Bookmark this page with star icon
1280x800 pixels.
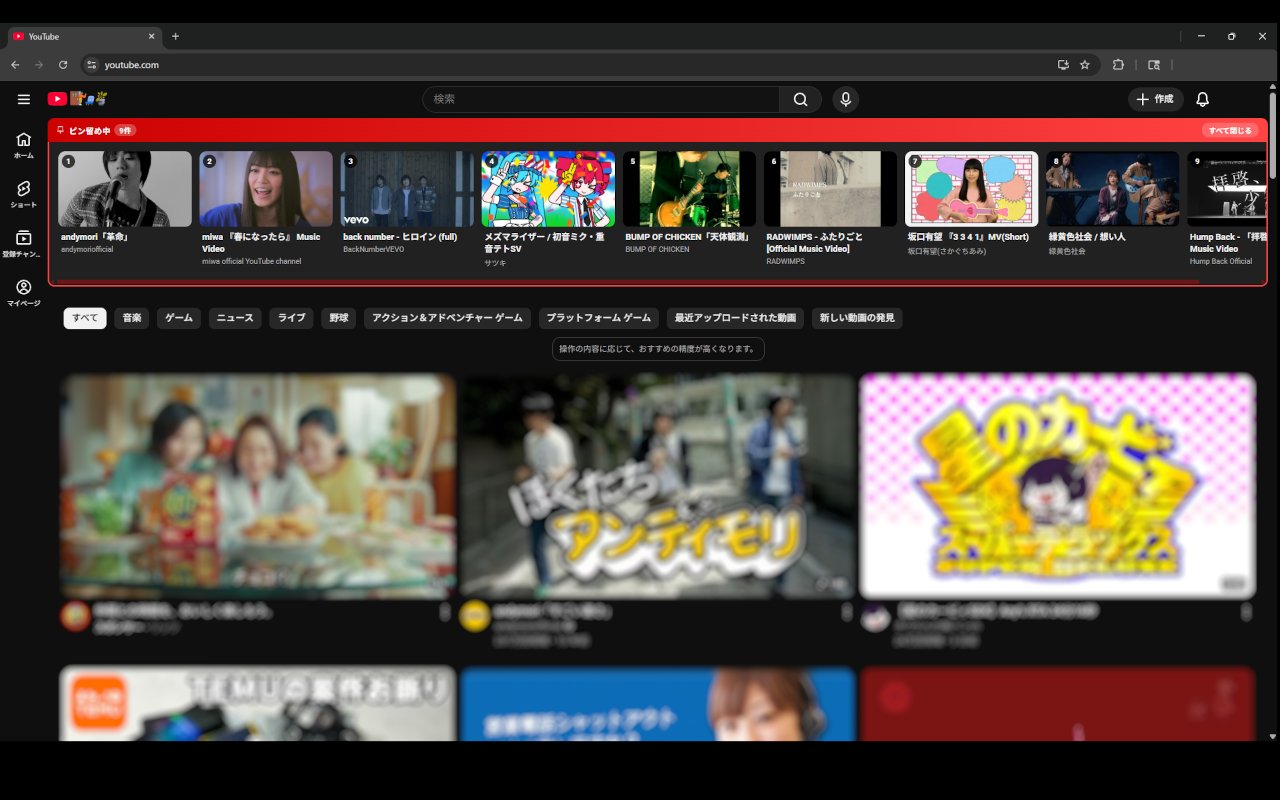[x=1085, y=65]
